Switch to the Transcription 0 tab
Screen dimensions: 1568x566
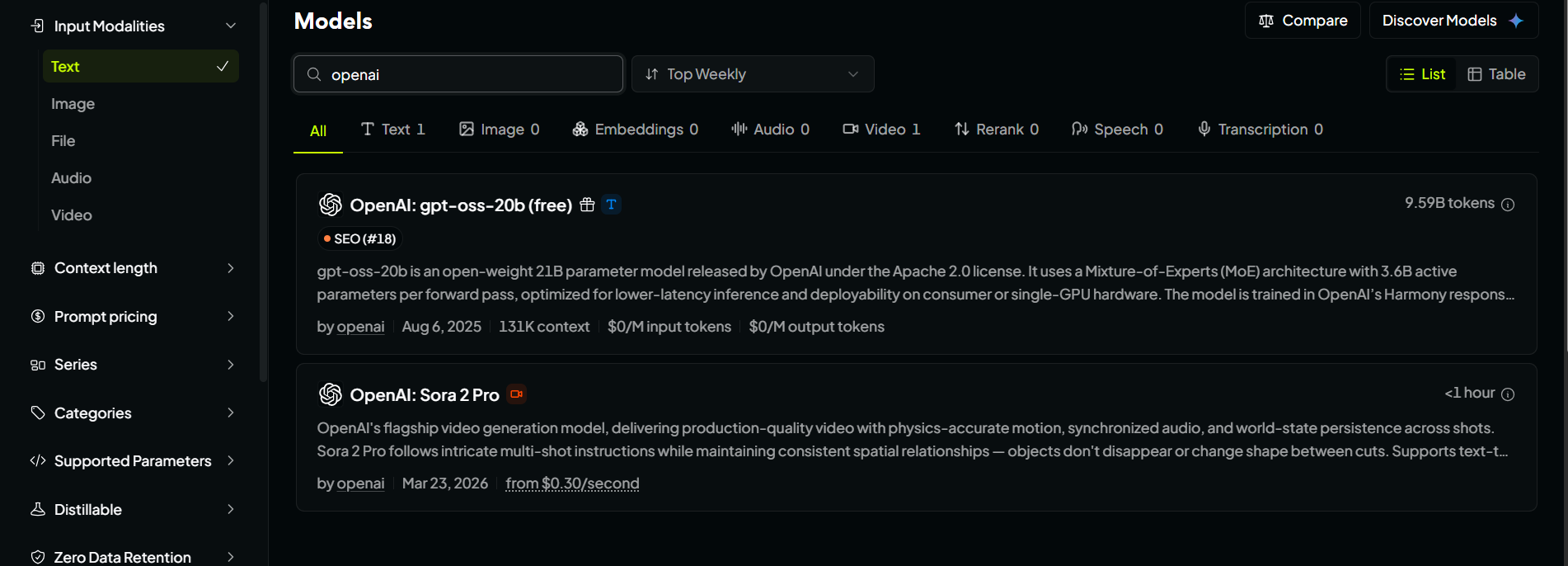1261,130
